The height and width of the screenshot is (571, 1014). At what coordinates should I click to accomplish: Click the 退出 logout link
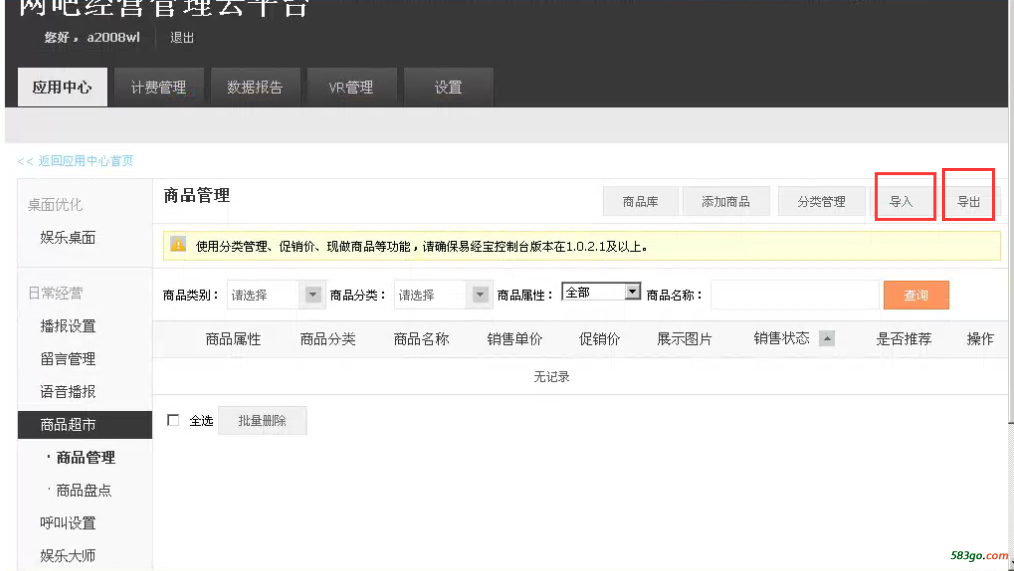click(182, 38)
